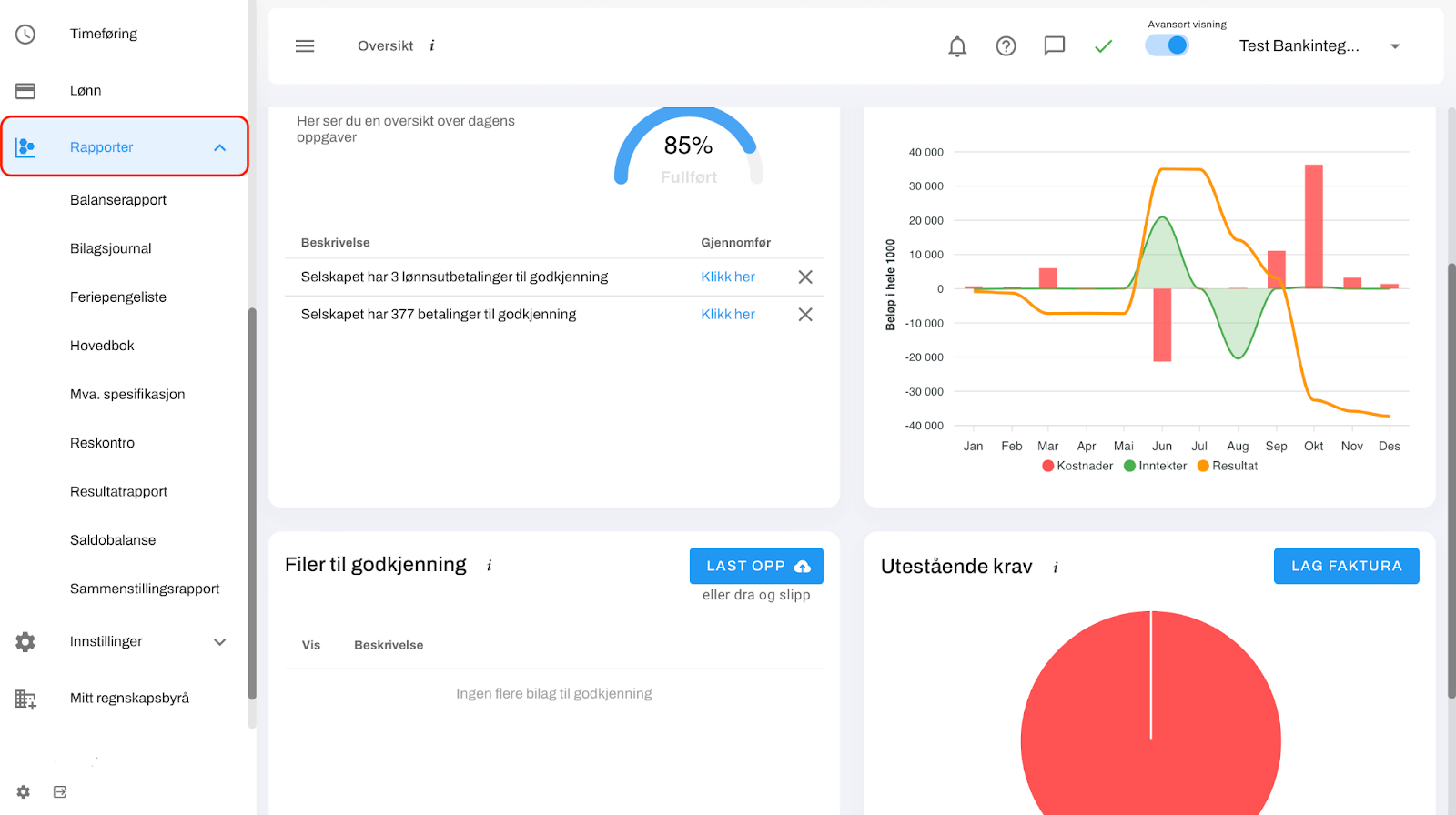Toggle Resultat series in chart legend
The image size is (1456, 815).
(1228, 466)
